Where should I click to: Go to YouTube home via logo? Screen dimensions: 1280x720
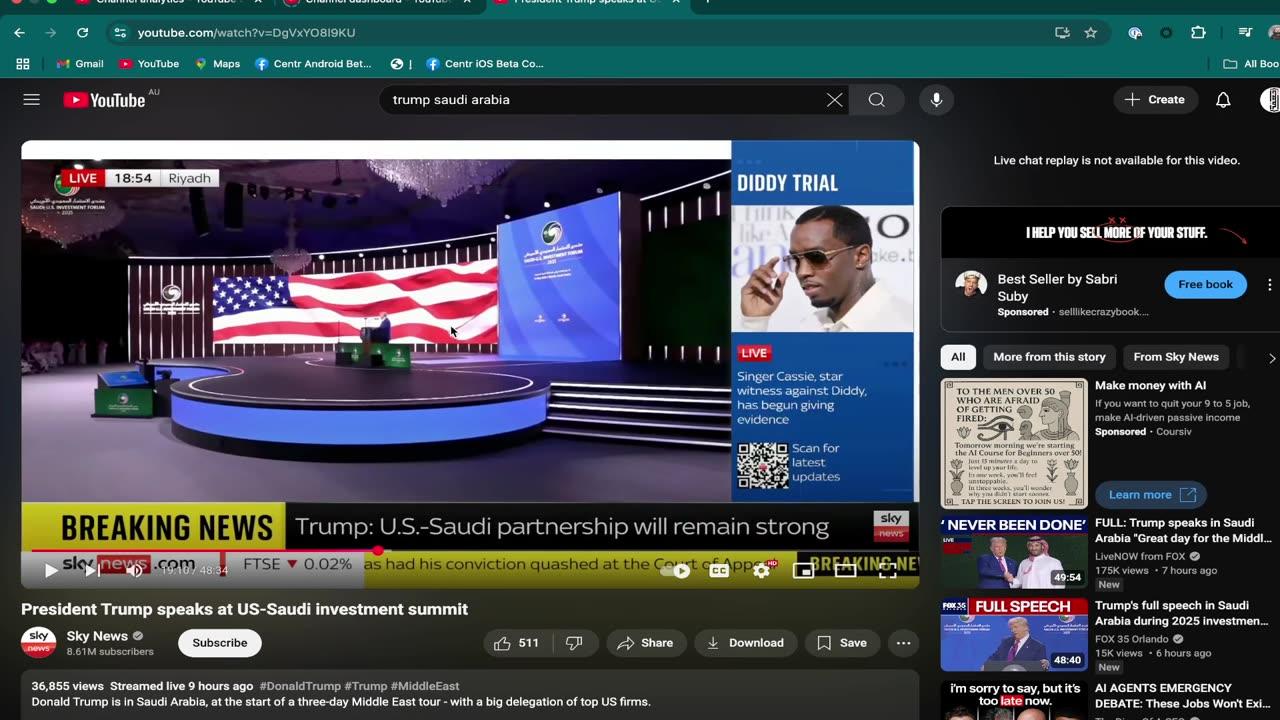point(104,99)
